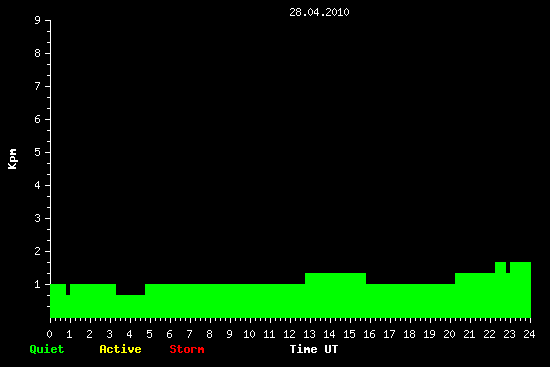Click hour 8 on the time axis

click(x=209, y=334)
